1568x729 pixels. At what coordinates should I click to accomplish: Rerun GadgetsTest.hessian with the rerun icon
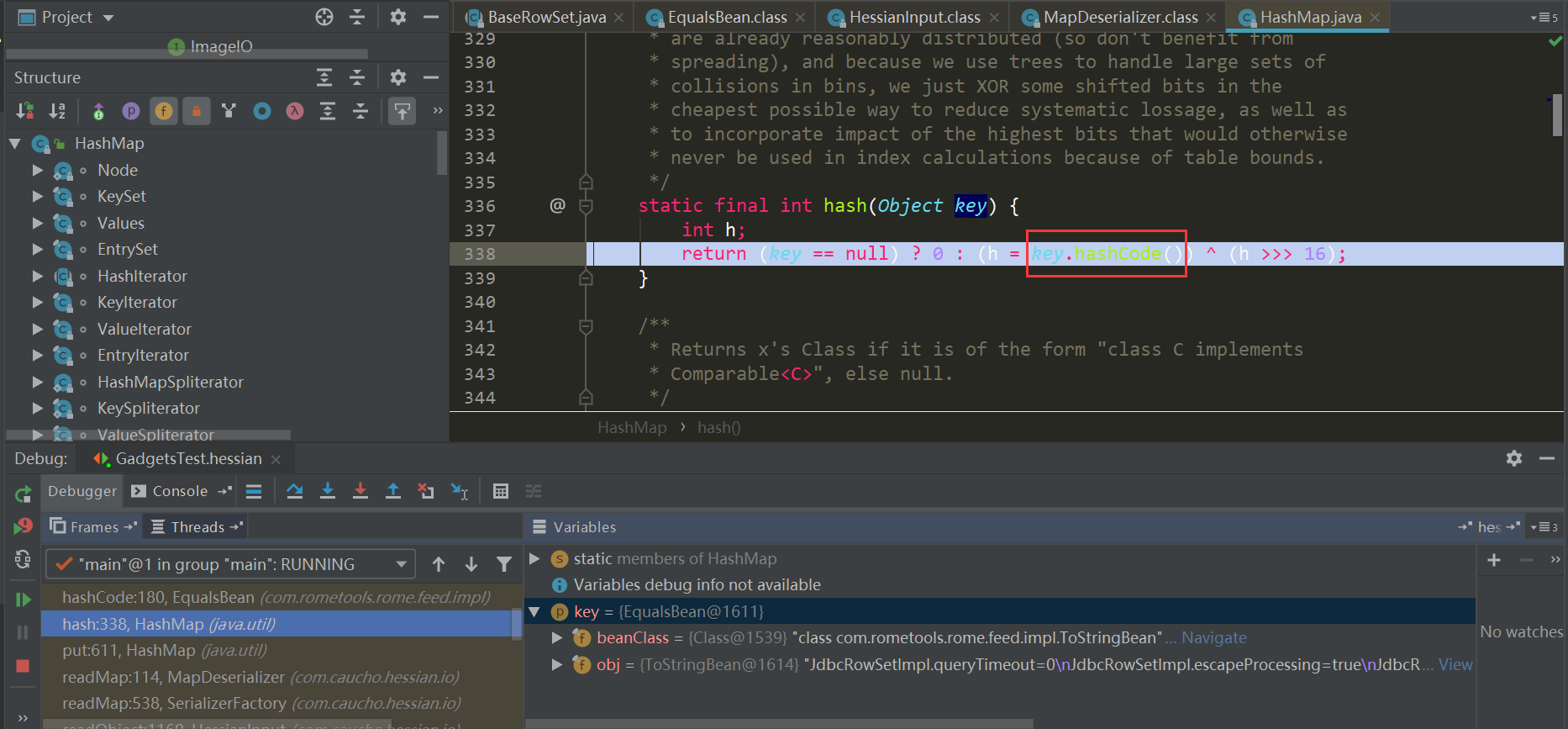pos(23,494)
